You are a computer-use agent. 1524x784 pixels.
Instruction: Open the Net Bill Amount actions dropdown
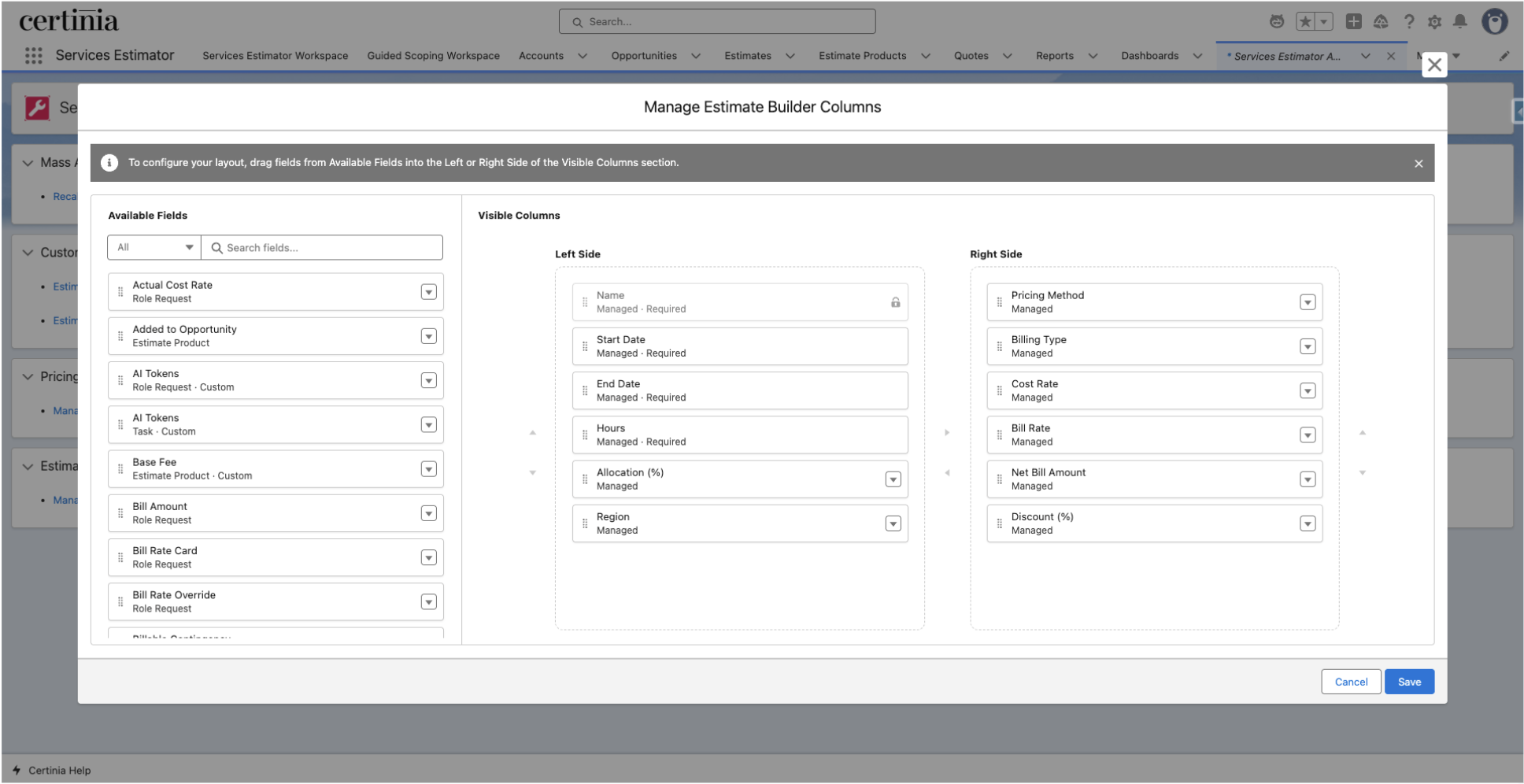click(1308, 479)
